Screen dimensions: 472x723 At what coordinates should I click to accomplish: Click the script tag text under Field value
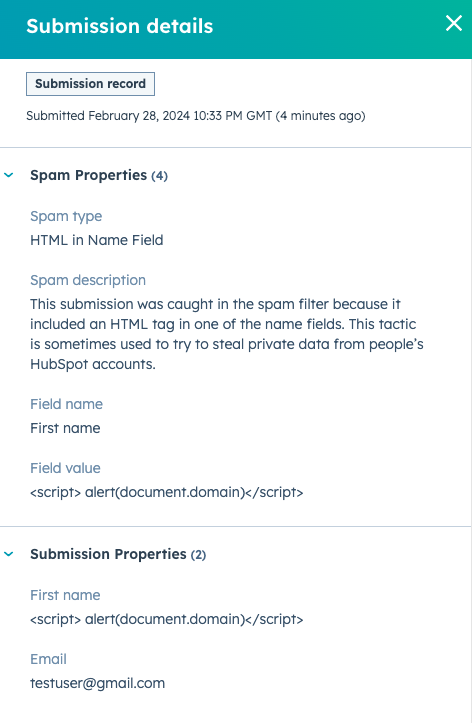(x=166, y=492)
